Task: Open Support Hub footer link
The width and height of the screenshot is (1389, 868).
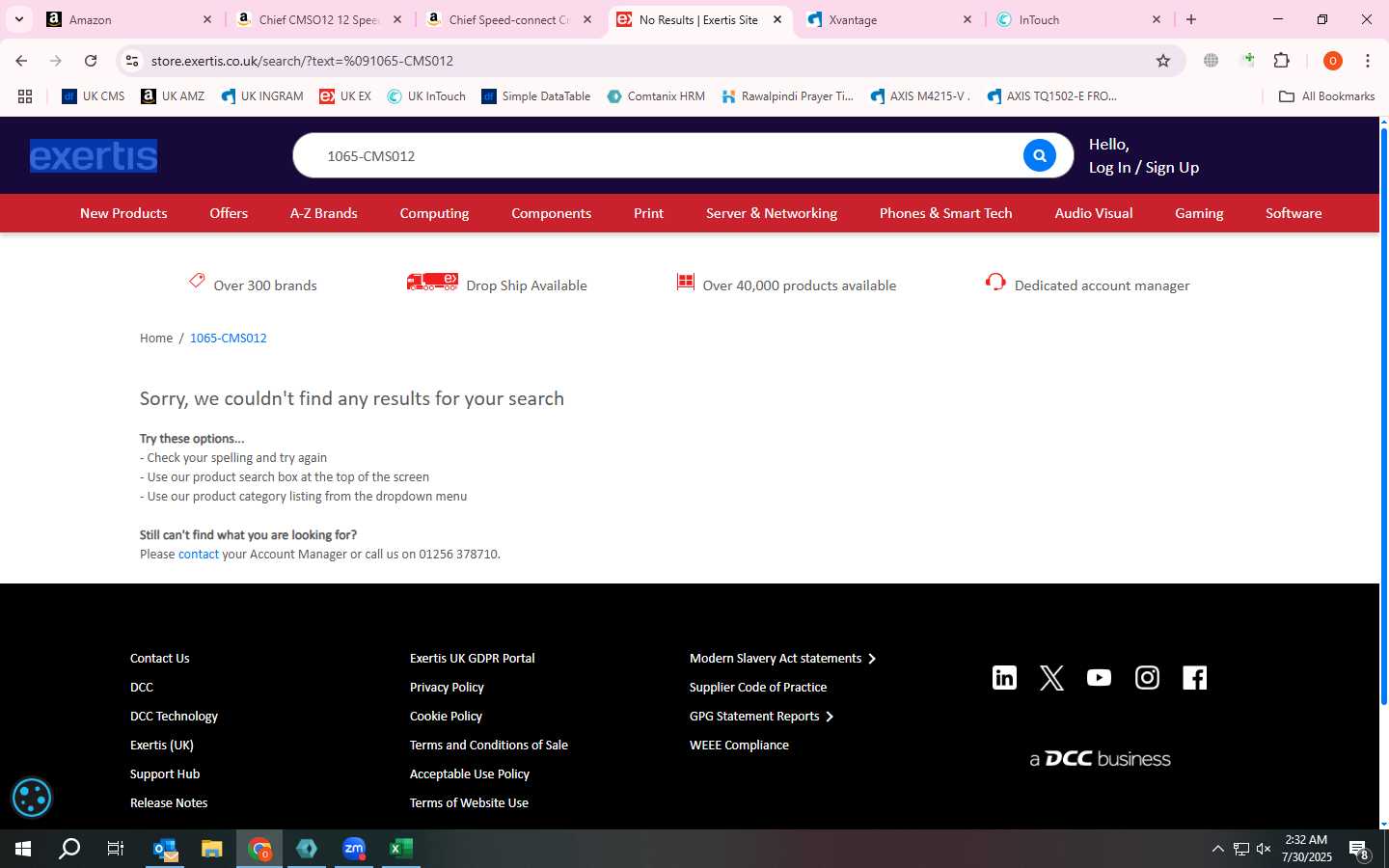Action: tap(165, 774)
